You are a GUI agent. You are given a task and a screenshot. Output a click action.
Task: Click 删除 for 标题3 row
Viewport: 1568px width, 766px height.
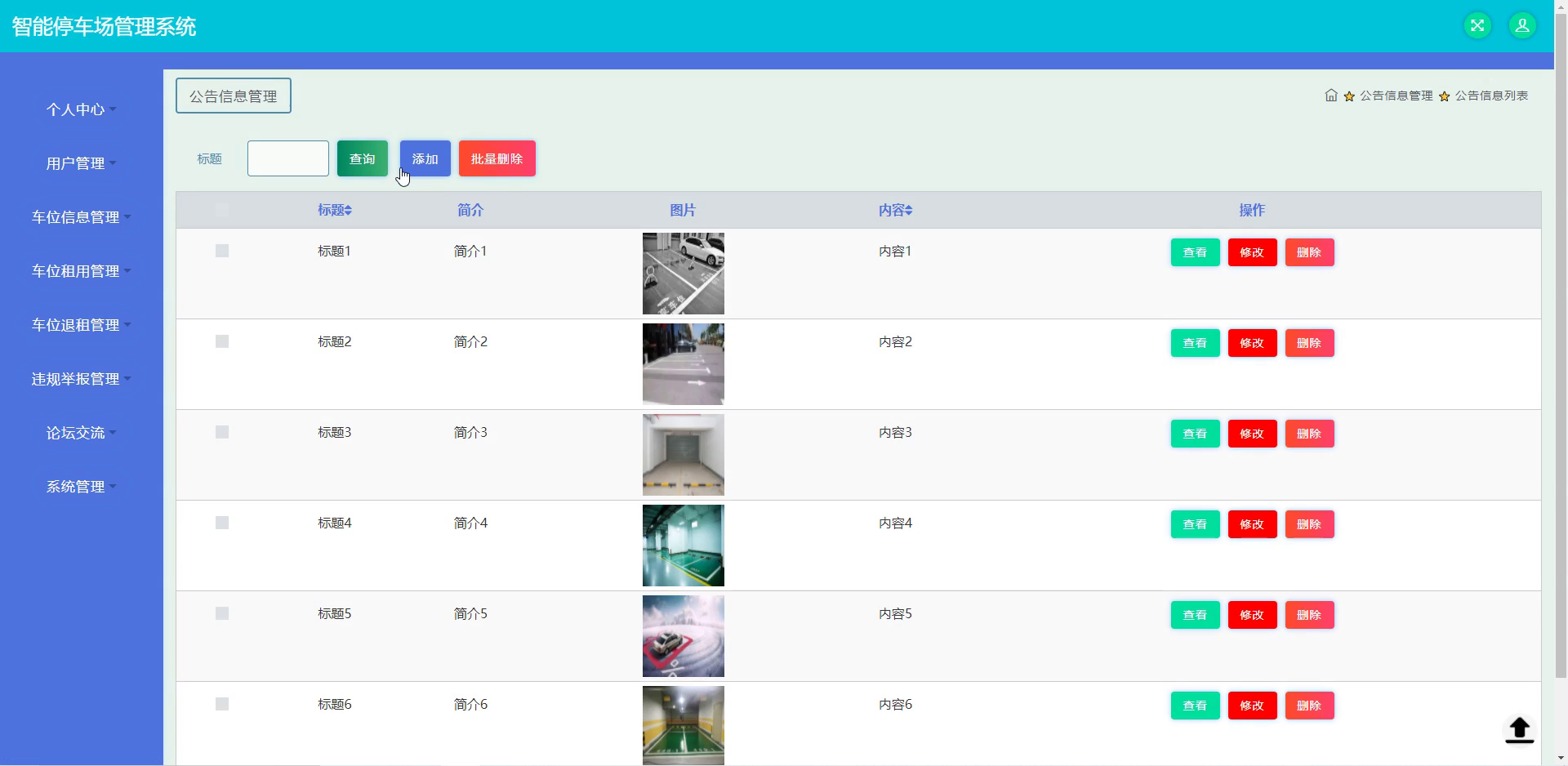(1309, 434)
